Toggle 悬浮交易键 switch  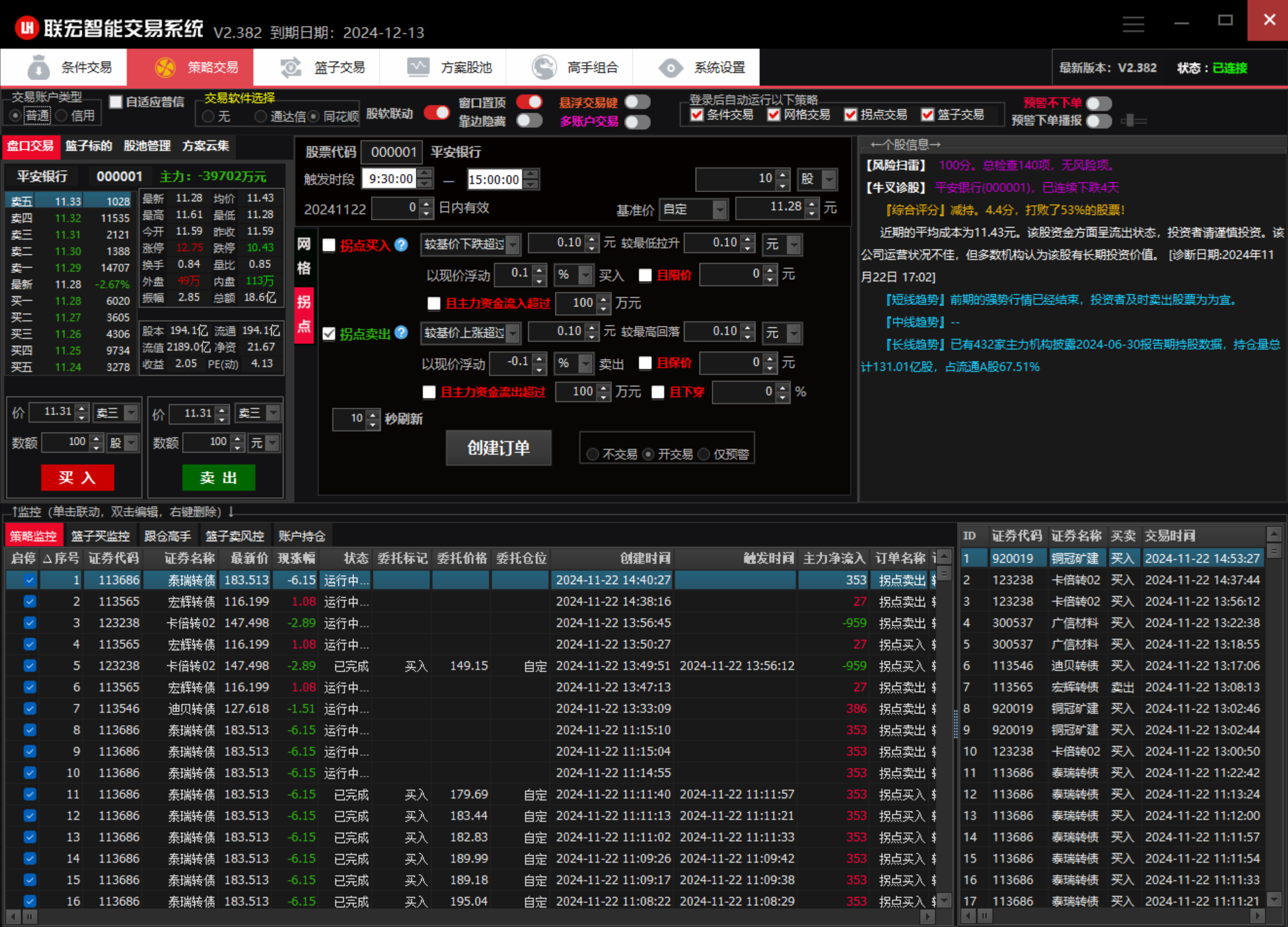637,103
